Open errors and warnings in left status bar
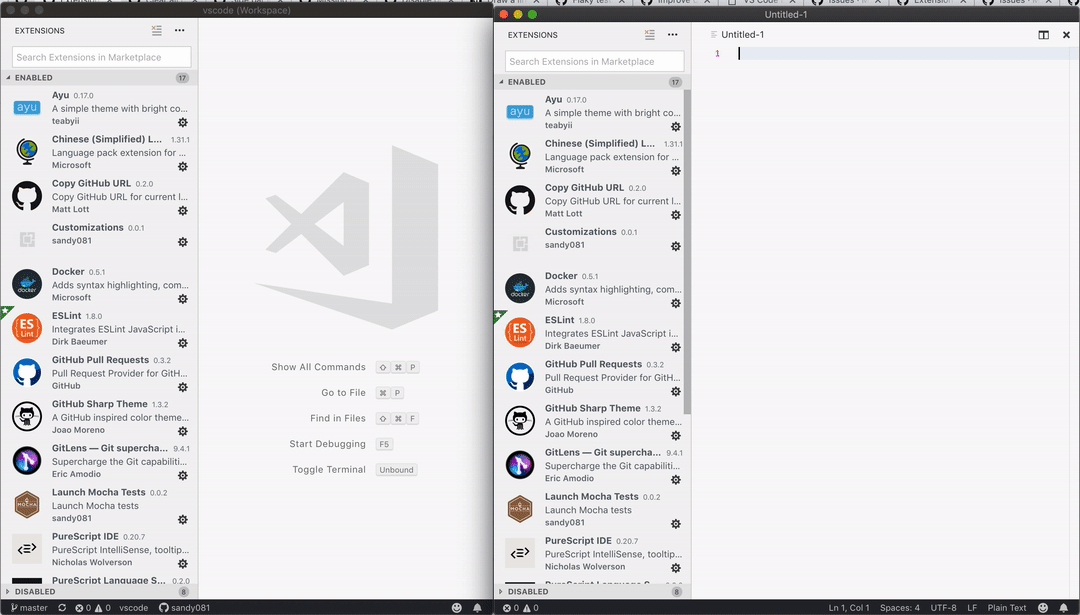 (92, 607)
